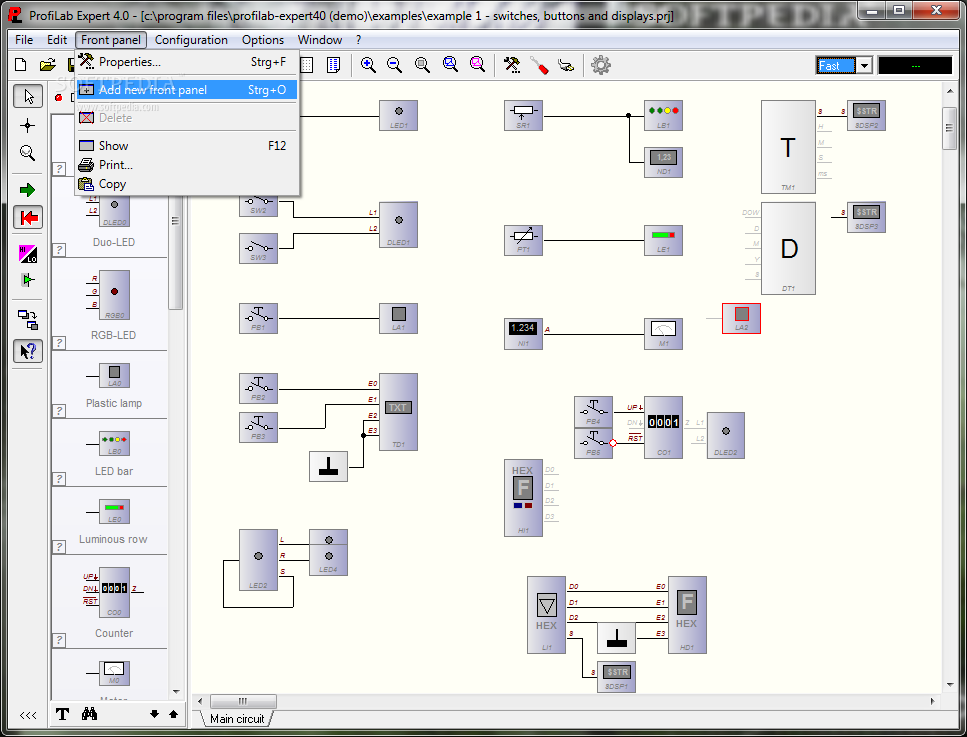This screenshot has width=967, height=737.
Task: Switch to the Main circuit tab
Action: tap(237, 718)
